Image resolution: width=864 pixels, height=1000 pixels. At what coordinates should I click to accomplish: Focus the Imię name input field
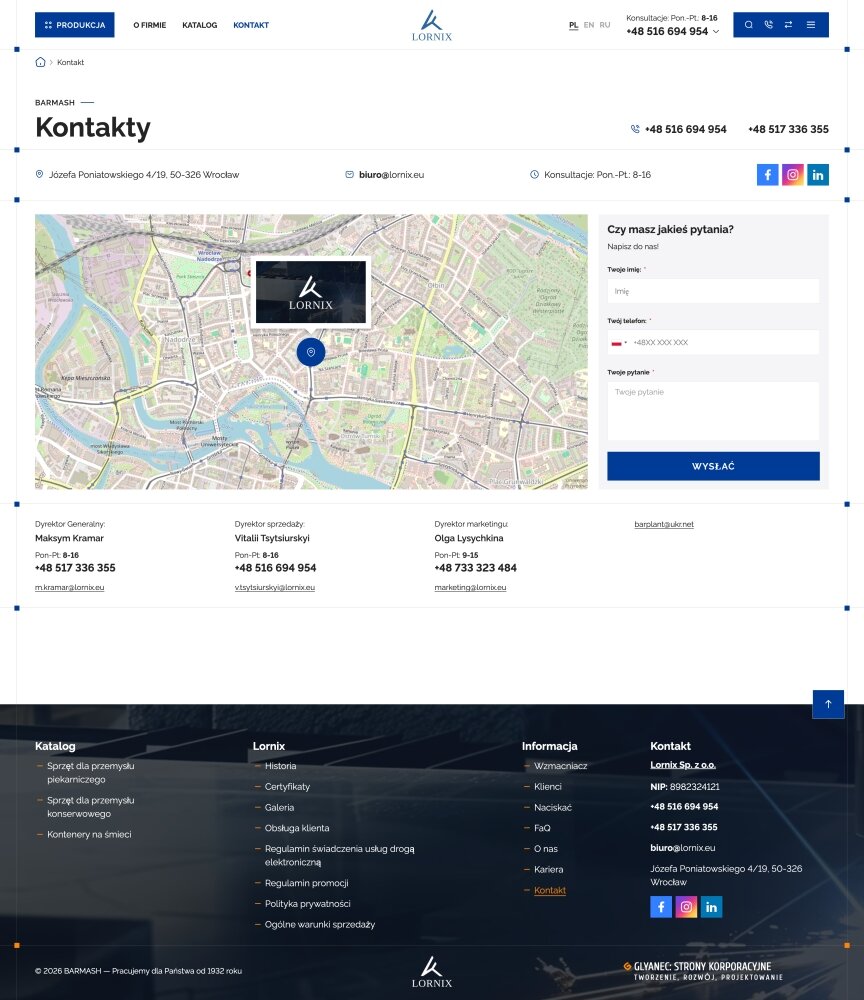(x=714, y=291)
